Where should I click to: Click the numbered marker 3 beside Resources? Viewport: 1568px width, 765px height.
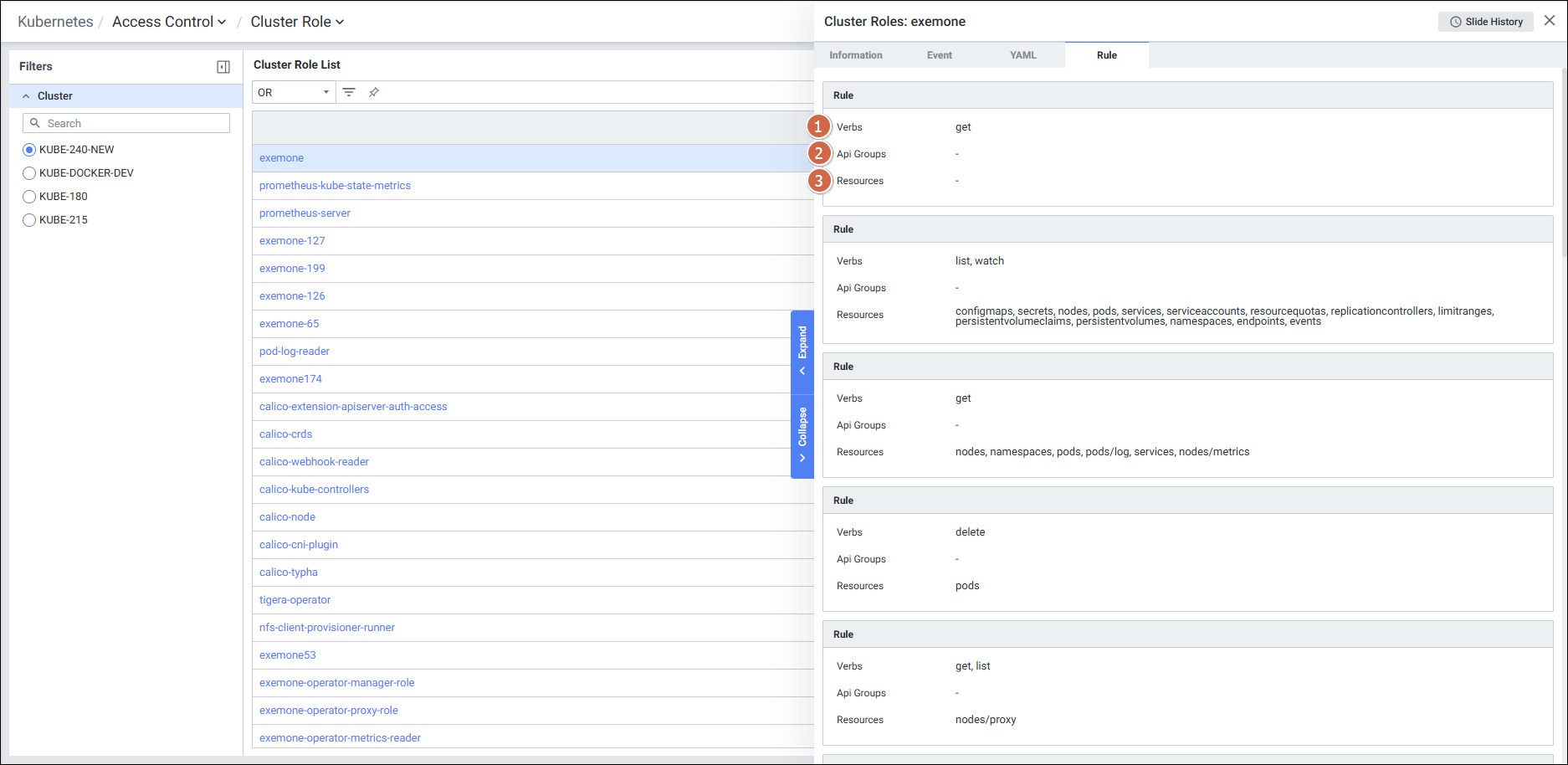(818, 181)
